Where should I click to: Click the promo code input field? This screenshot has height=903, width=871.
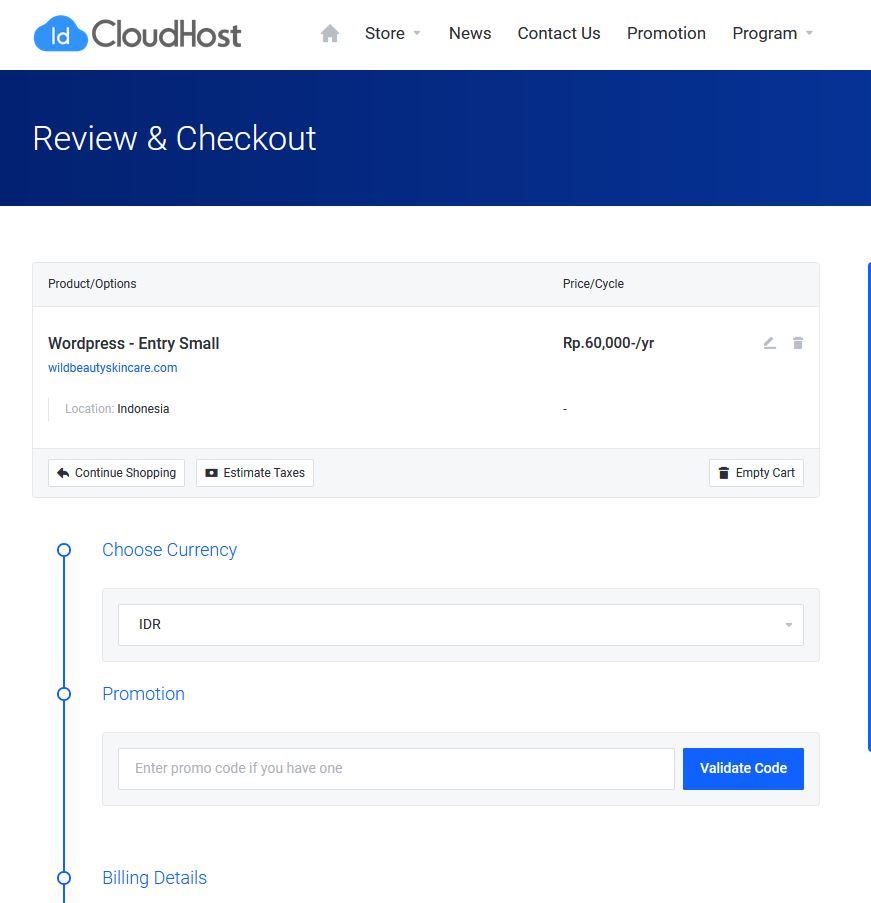[x=395, y=768]
